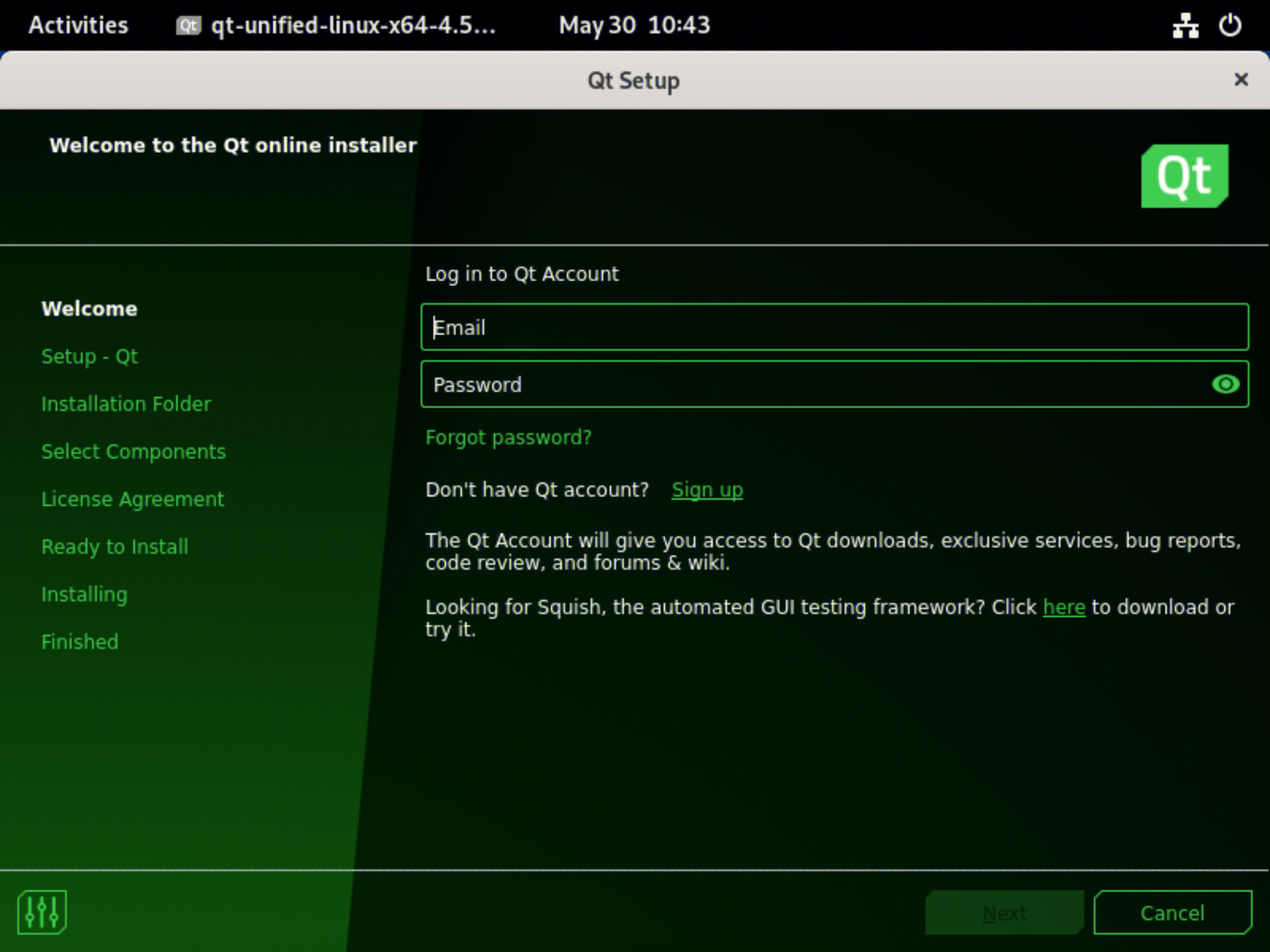Open the clock showing May 30 10:43
The image size is (1270, 952).
(634, 25)
